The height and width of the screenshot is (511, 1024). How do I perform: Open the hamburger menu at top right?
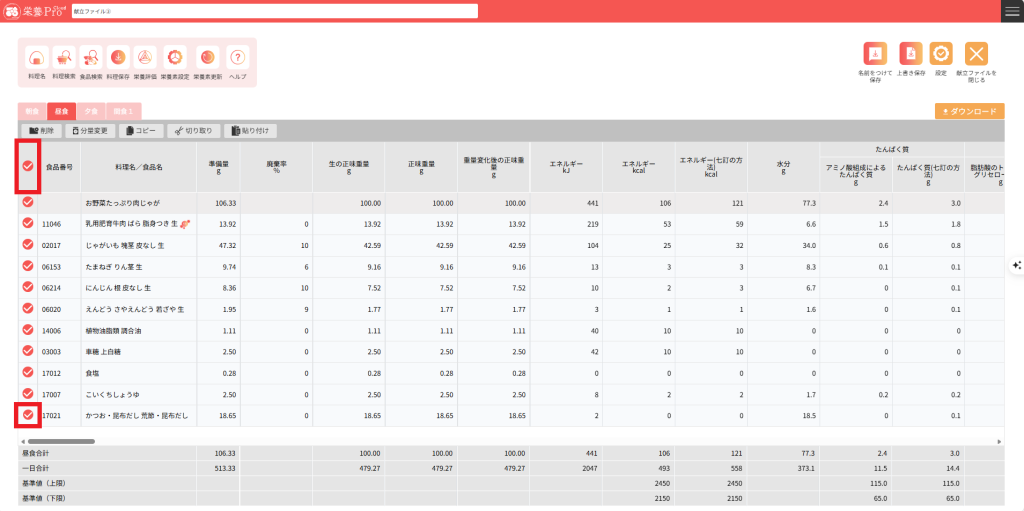click(1011, 11)
